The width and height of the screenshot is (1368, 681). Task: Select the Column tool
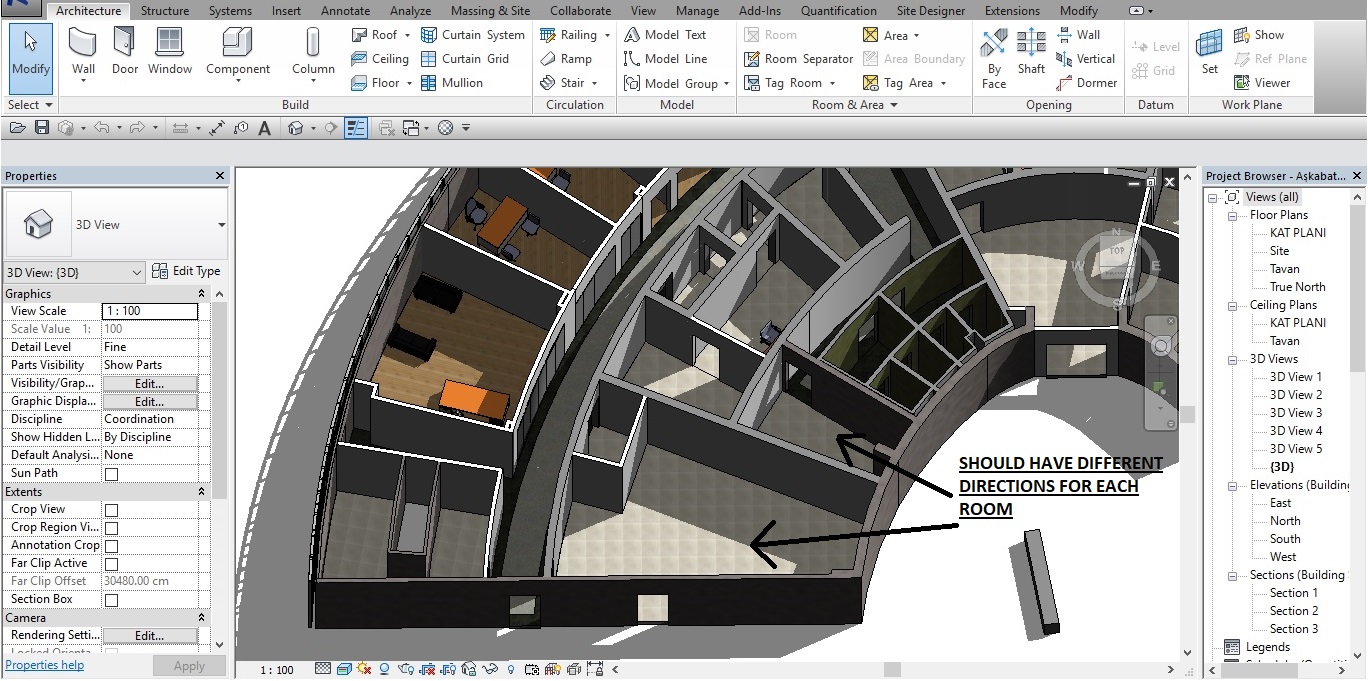click(313, 52)
